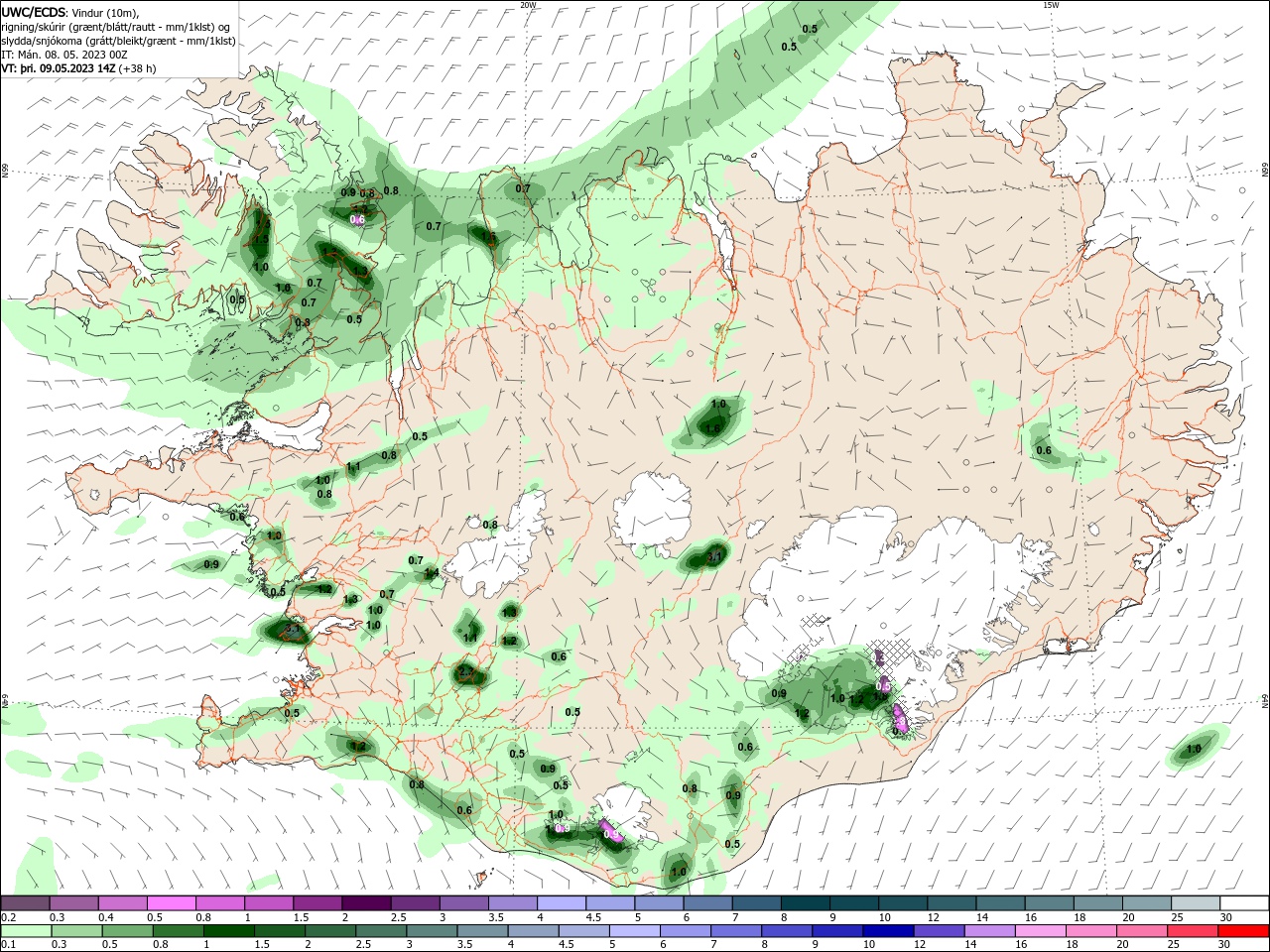Click the 'rigning/skúrir (grænt/blátt/rautt' caption line
1270x952 pixels.
(117, 27)
